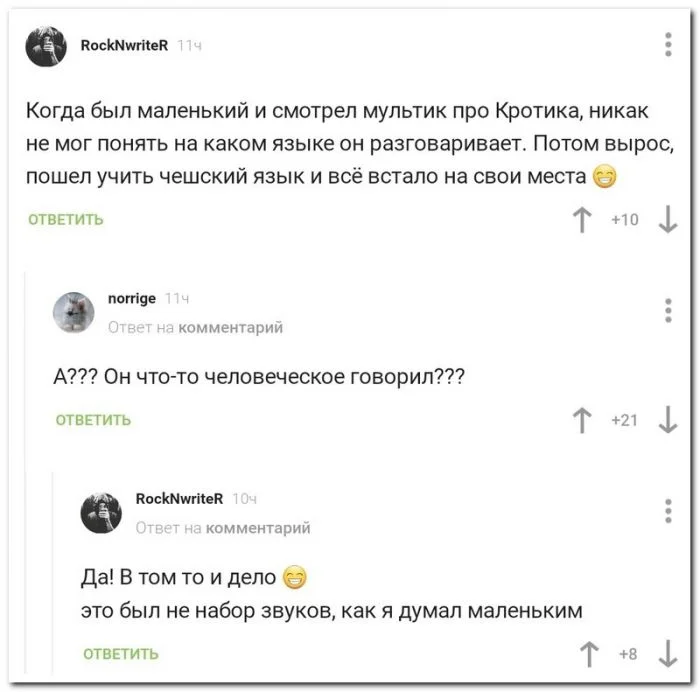This screenshot has height=692, width=700.
Task: Follow 'комментарий' link under norrige's name
Action: (230, 326)
